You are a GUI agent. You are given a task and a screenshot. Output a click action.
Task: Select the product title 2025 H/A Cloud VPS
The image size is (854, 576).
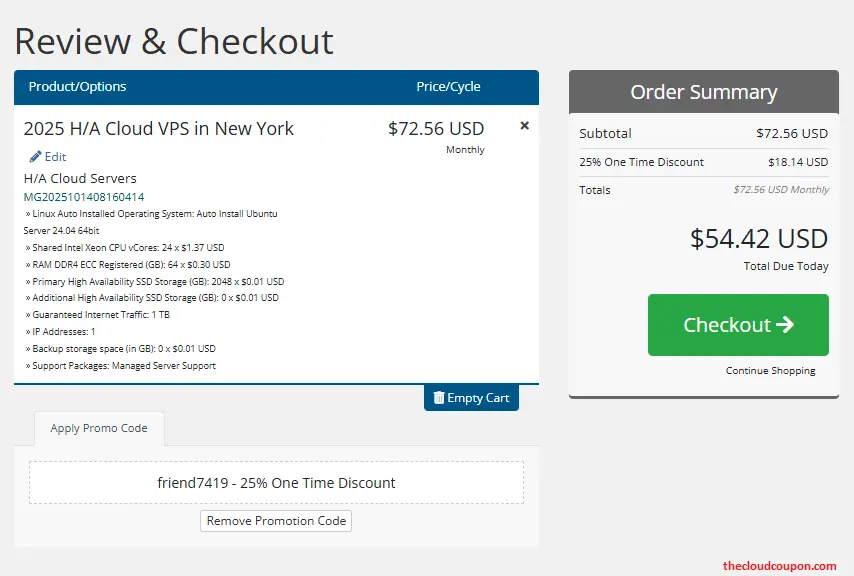[160, 129]
